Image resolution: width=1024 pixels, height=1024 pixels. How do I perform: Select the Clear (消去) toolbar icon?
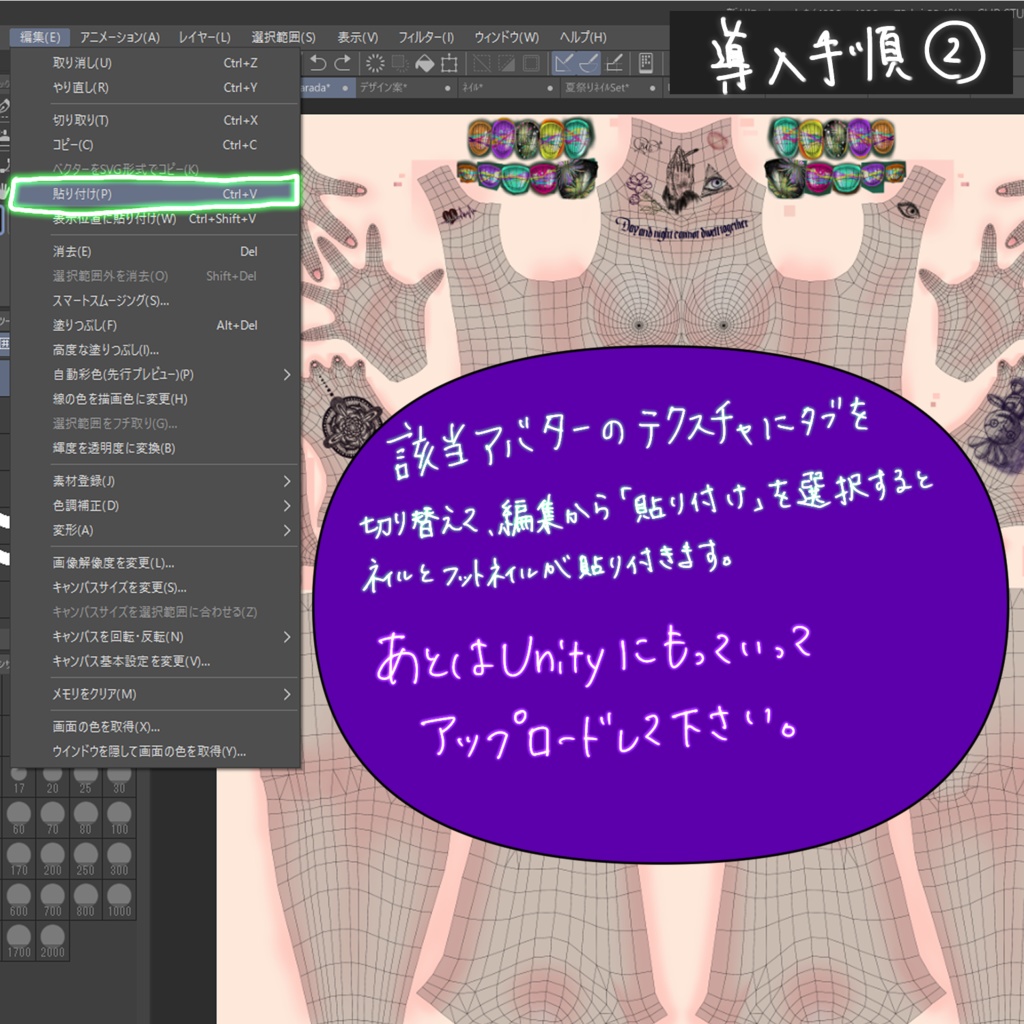[x=376, y=62]
